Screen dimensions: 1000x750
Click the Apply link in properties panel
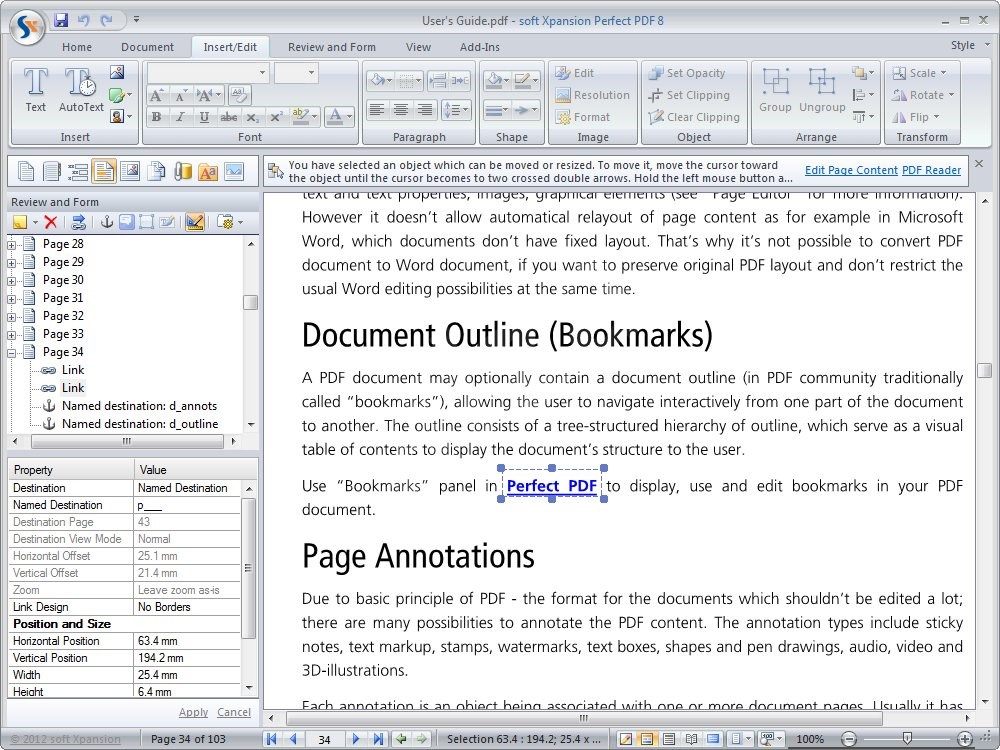pos(193,712)
